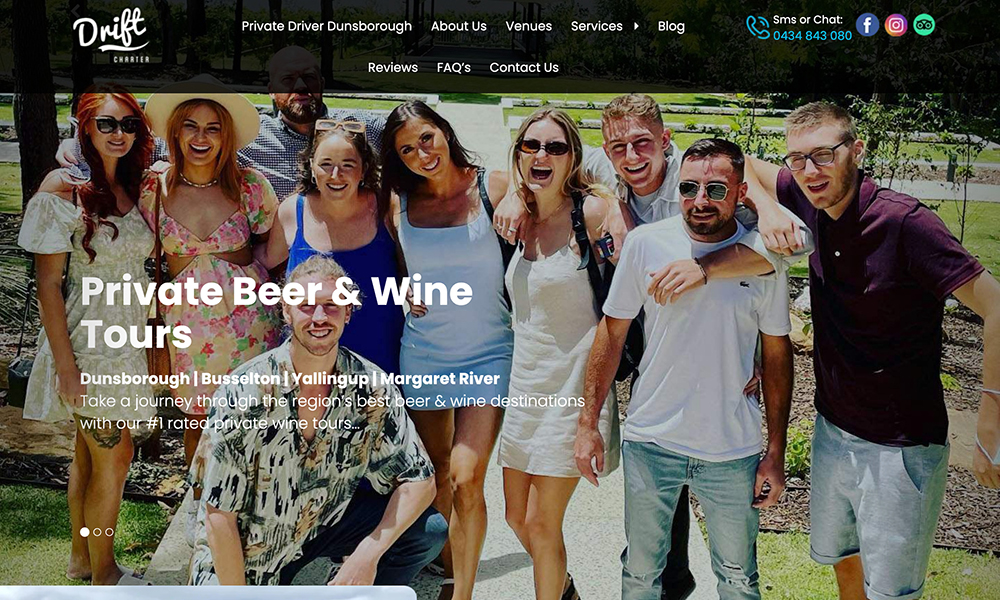
Task: Open the Reviews page
Action: point(393,68)
